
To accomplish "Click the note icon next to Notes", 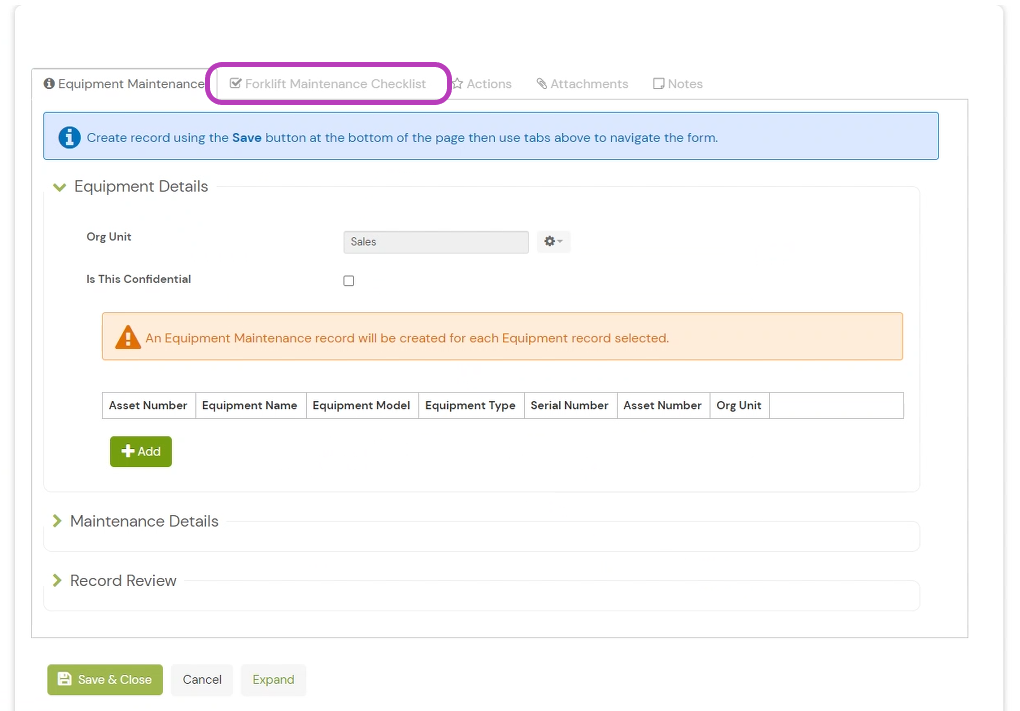I will pos(658,84).
